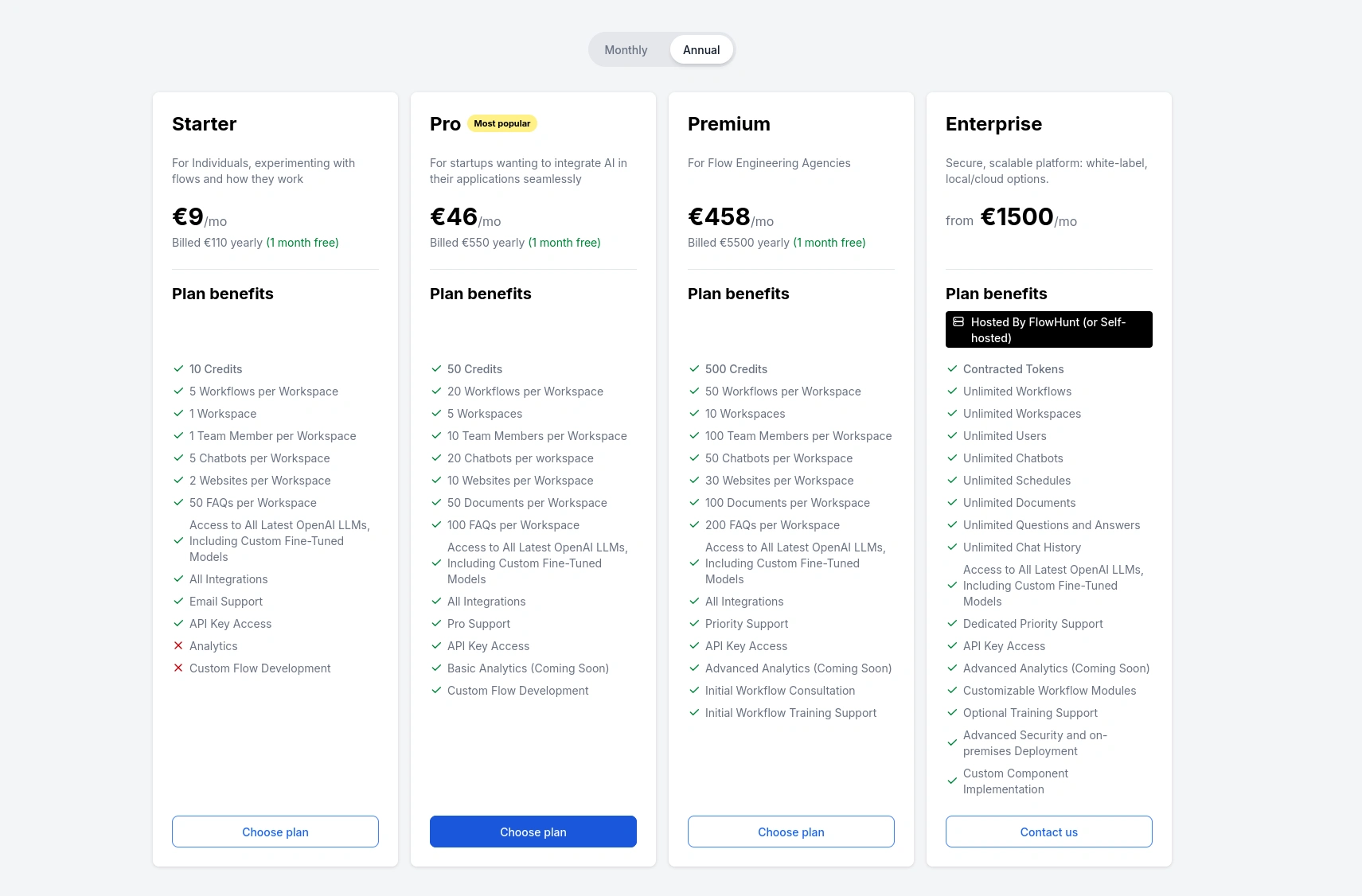Click the server icon on Hosted By FlowHunt badge
This screenshot has height=896, width=1362.
[x=957, y=321]
